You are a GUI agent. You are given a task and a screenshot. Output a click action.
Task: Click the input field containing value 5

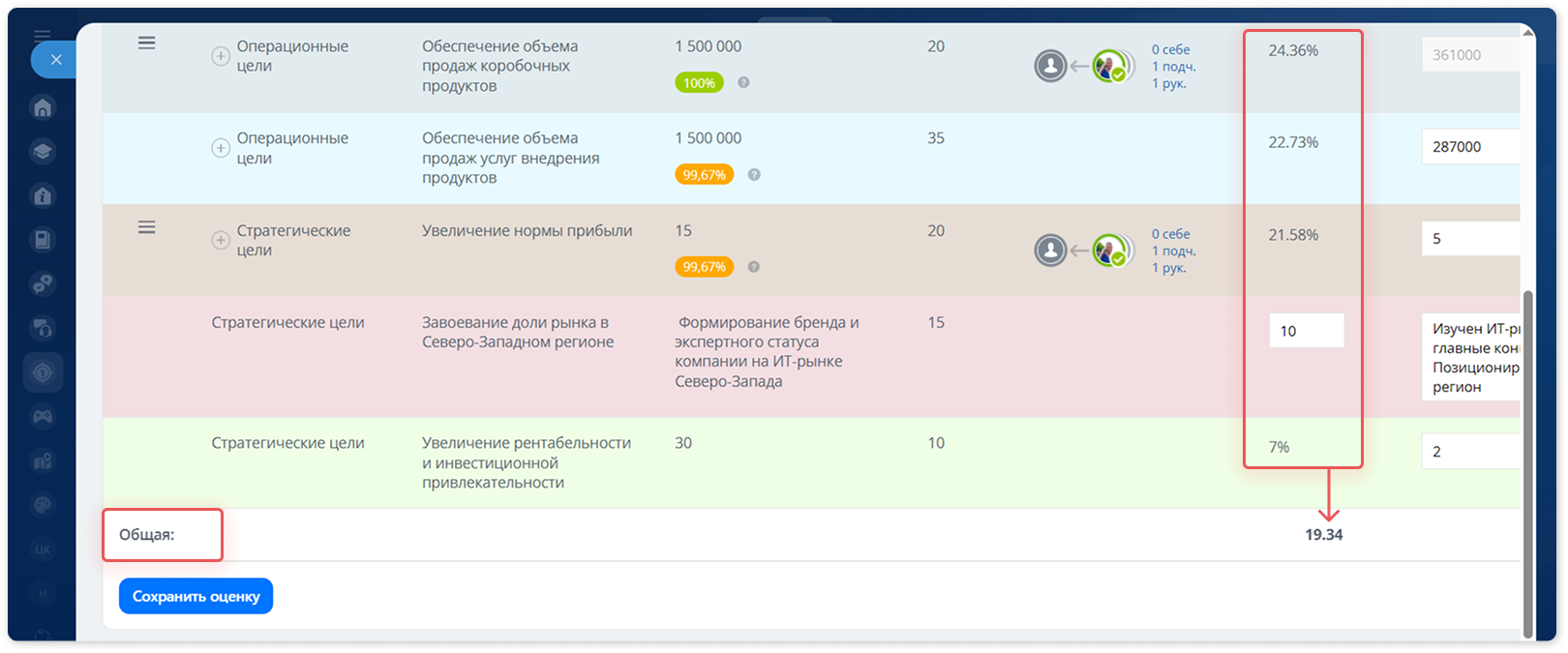1470,239
